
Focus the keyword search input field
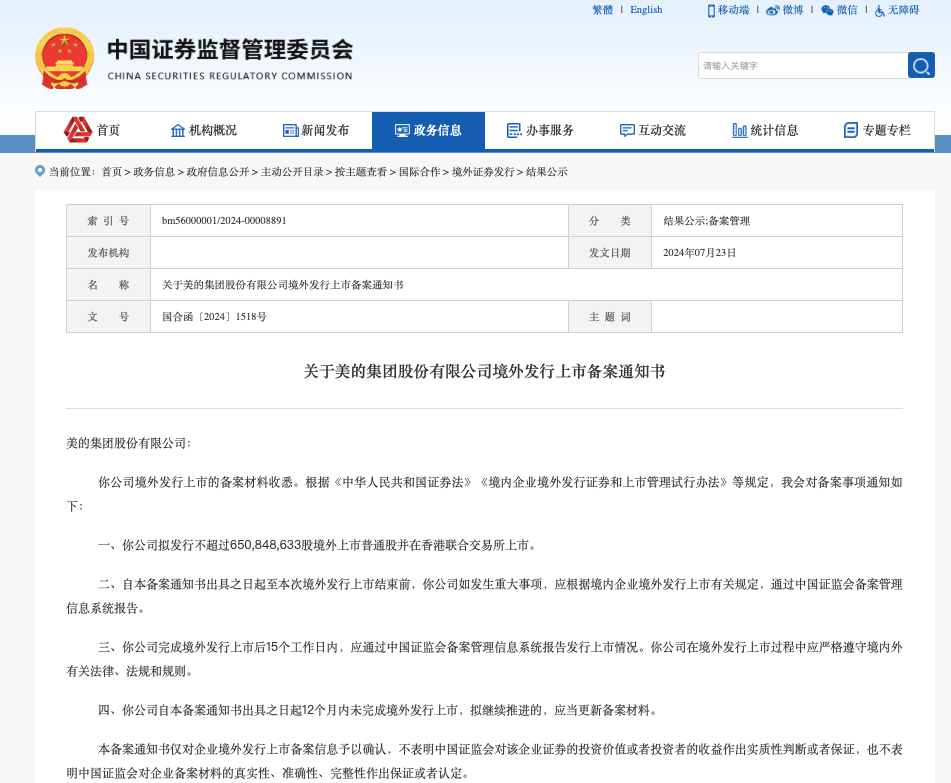[x=803, y=66]
